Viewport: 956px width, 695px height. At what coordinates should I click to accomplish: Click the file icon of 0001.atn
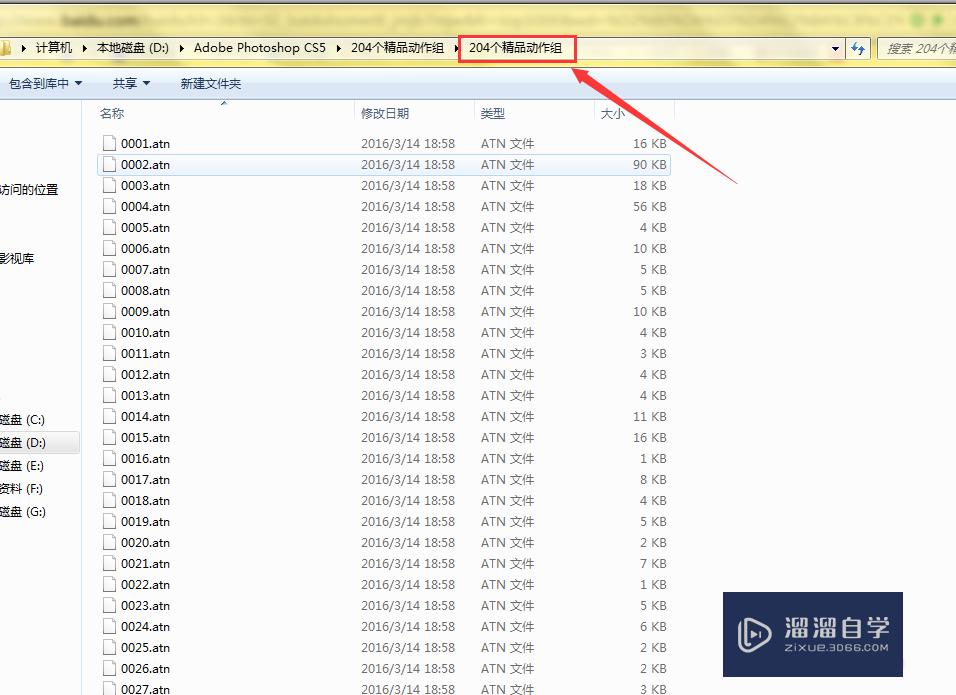pos(110,144)
